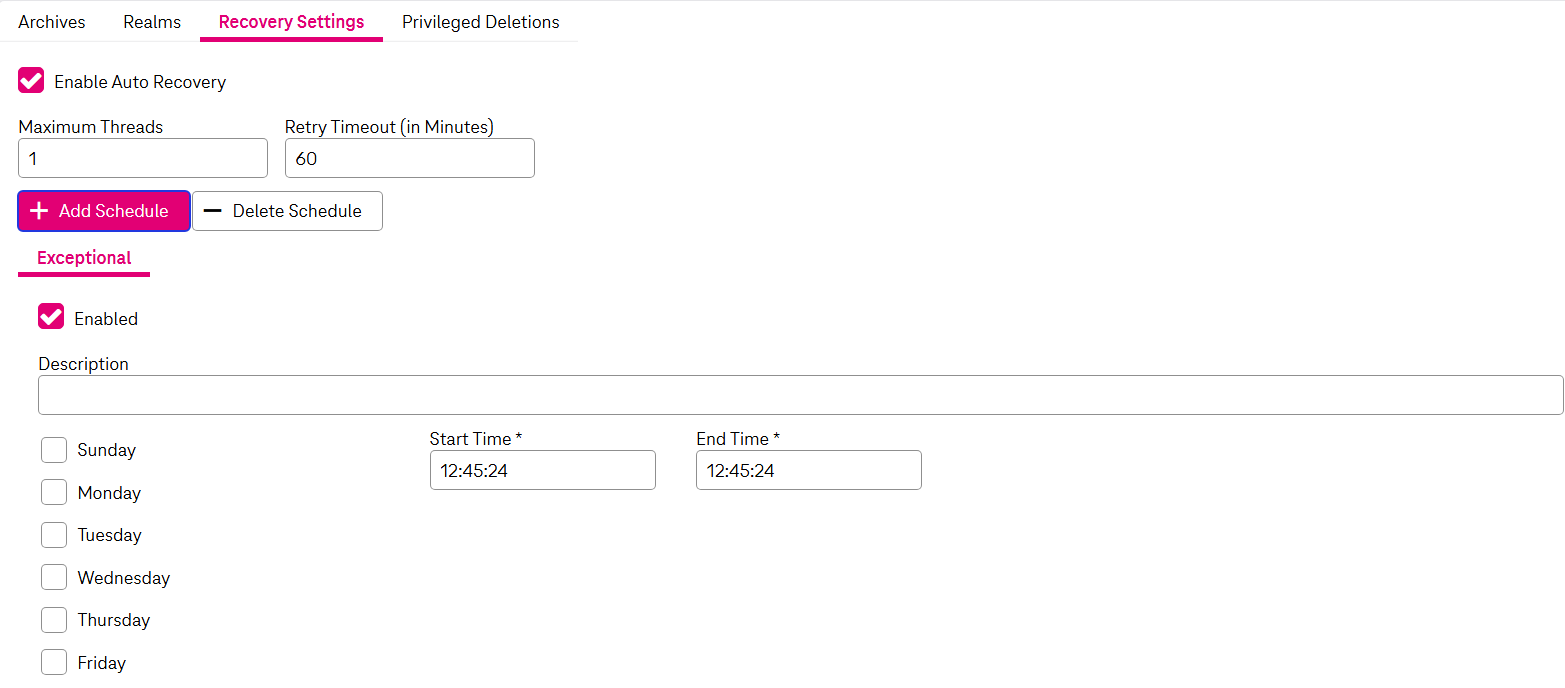Screen dimensions: 1565x688
Task: Toggle the Thursday checkbox
Action: point(54,620)
